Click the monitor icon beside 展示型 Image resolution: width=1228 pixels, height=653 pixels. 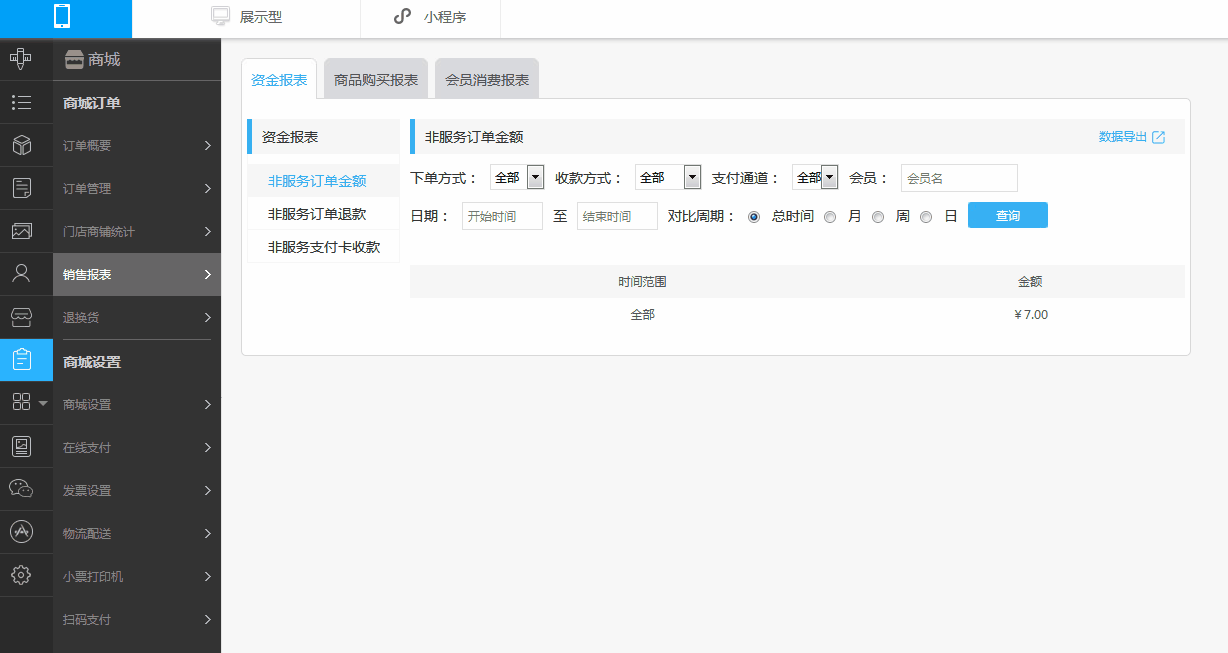click(221, 16)
